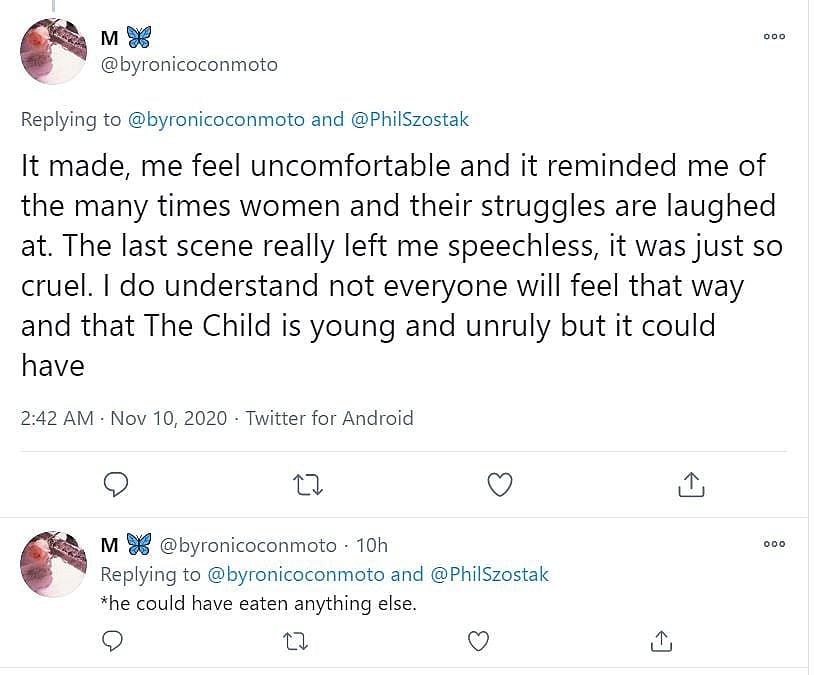This screenshot has width=815, height=675.
Task: Click @byronicoconmoto mention in main reply line
Action: coord(217,120)
